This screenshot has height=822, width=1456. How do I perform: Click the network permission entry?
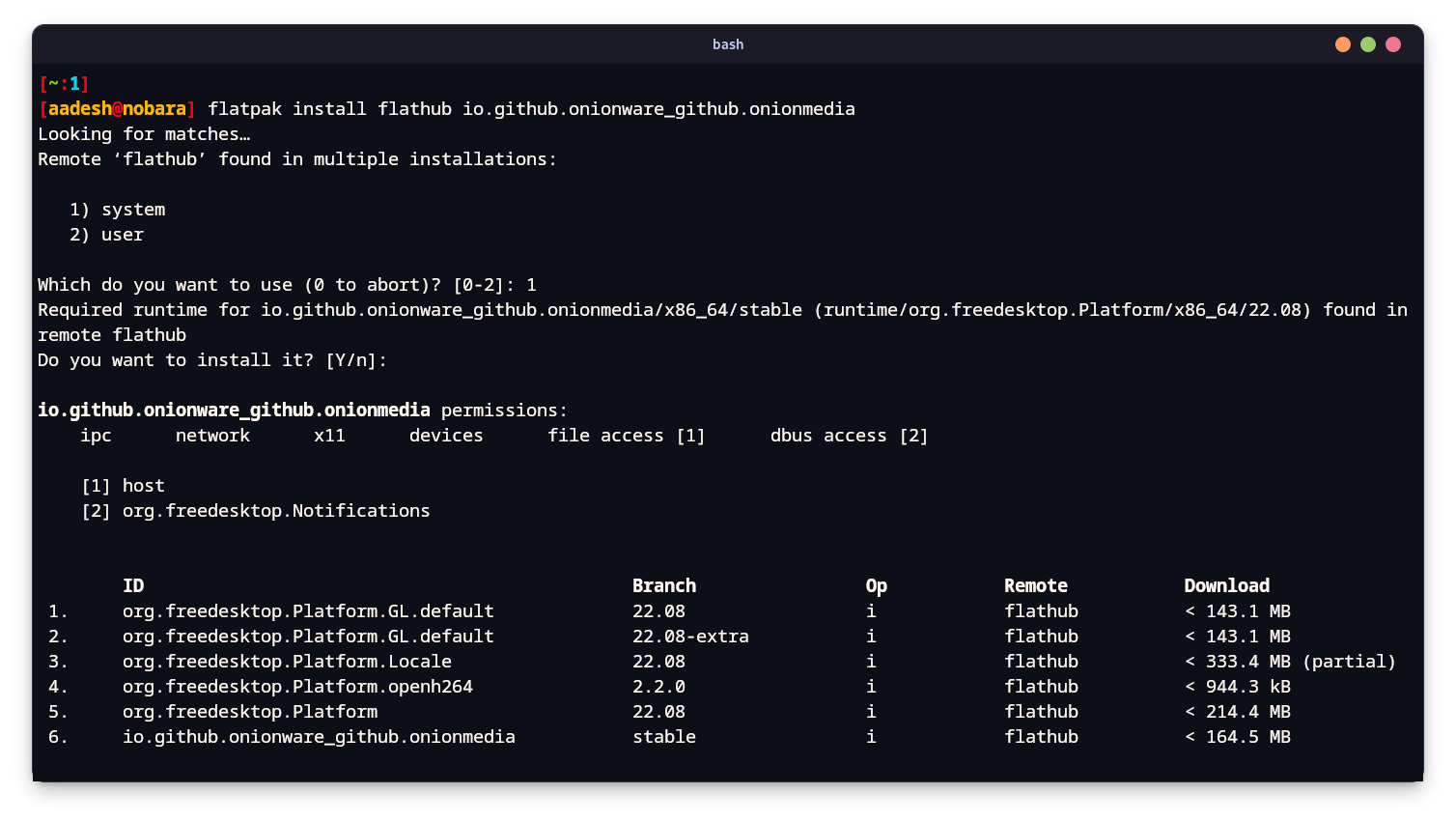point(212,435)
